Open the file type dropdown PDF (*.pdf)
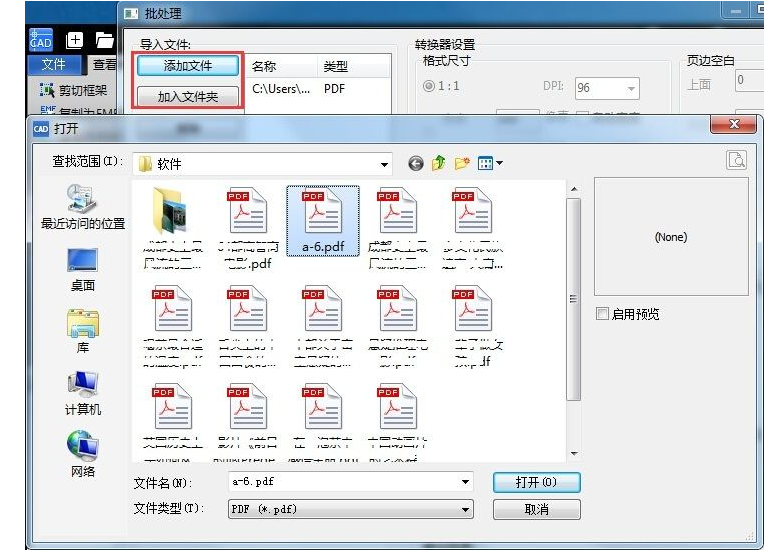Screen dimensions: 774x550 coord(466,510)
